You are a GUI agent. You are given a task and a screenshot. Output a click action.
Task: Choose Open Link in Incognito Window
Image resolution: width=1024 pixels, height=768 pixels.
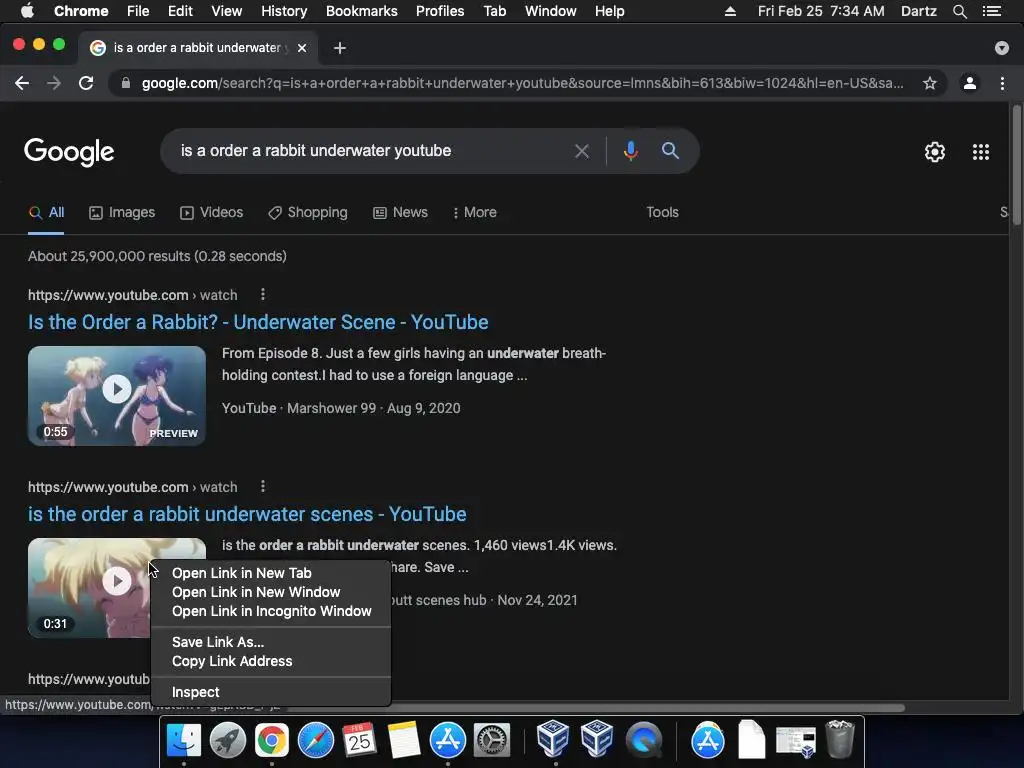(x=271, y=611)
